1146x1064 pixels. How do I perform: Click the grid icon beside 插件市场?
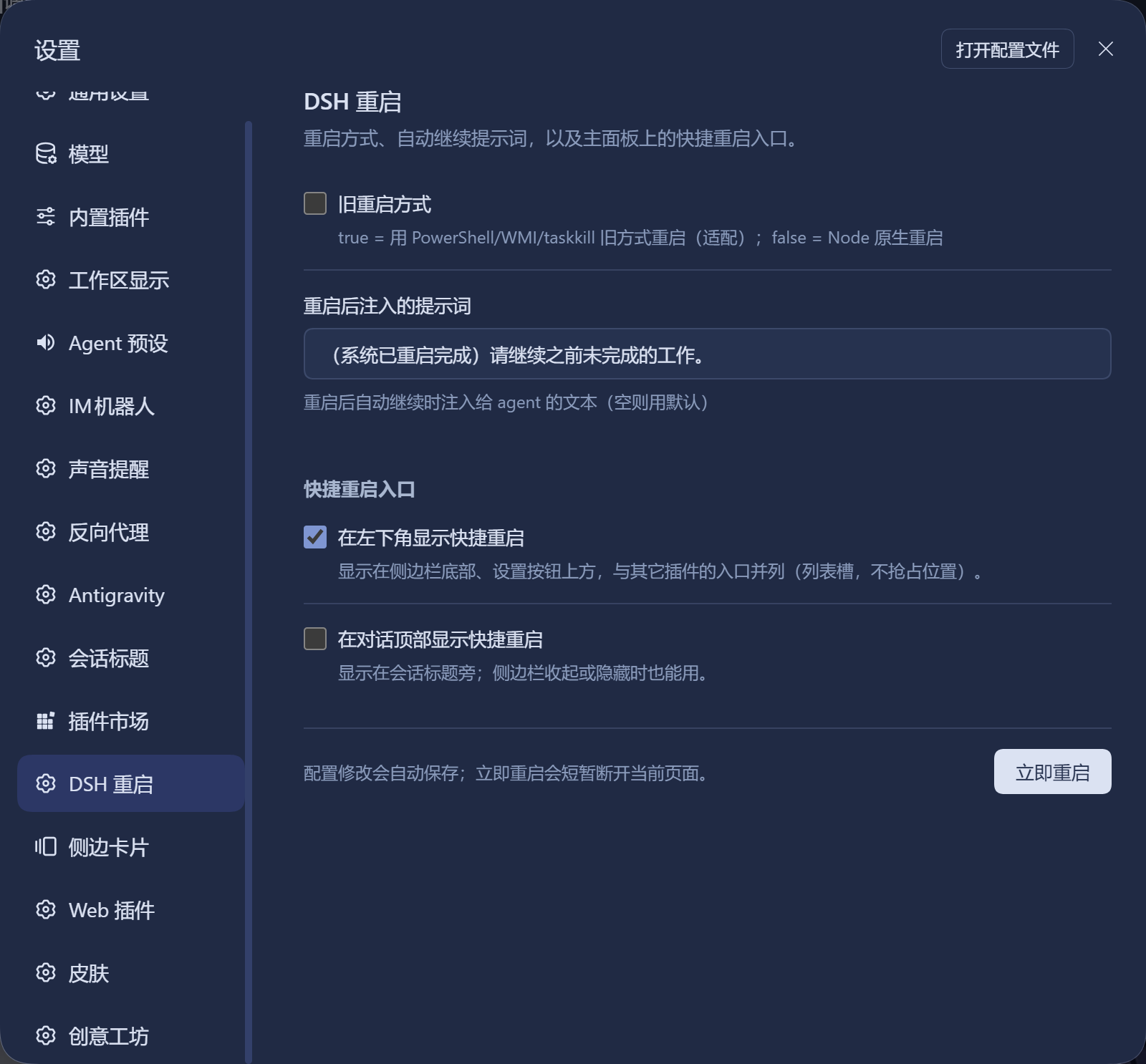[x=46, y=720]
